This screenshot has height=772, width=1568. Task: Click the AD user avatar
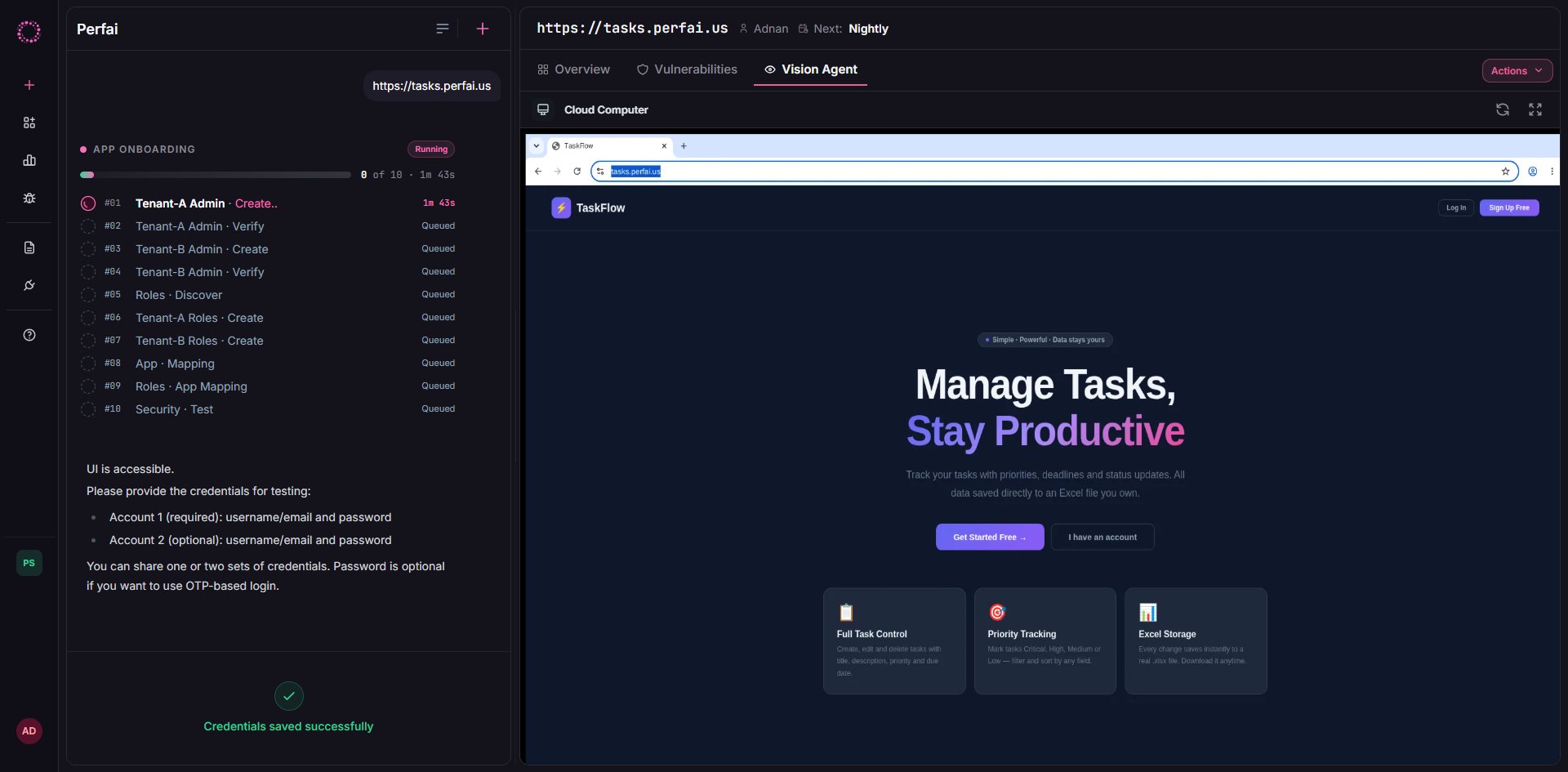click(x=29, y=731)
